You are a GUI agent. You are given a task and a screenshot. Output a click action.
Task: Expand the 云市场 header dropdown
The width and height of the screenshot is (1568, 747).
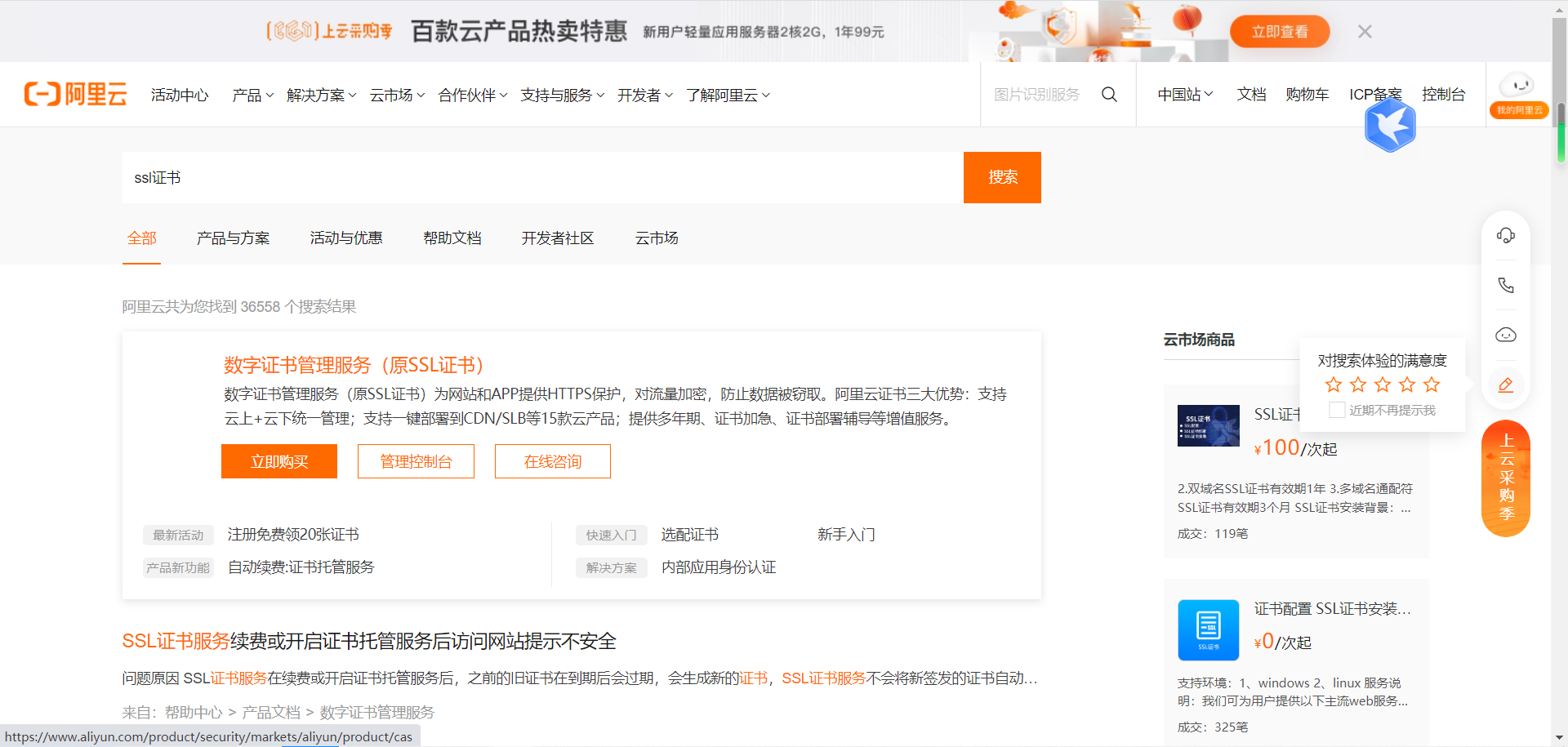click(x=398, y=96)
